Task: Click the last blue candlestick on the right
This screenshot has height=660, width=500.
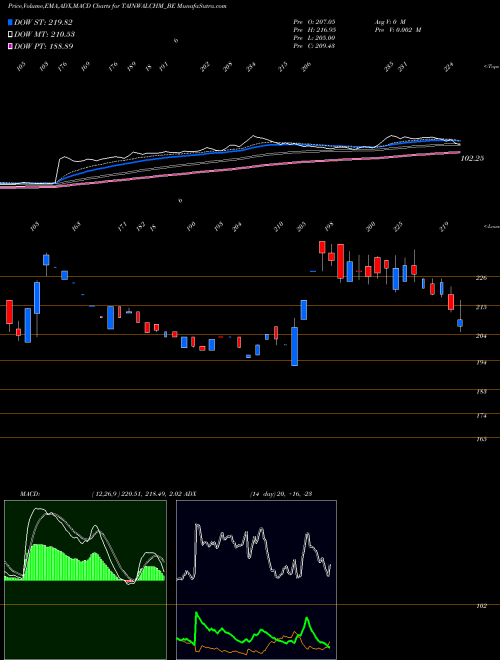Action: click(x=460, y=323)
